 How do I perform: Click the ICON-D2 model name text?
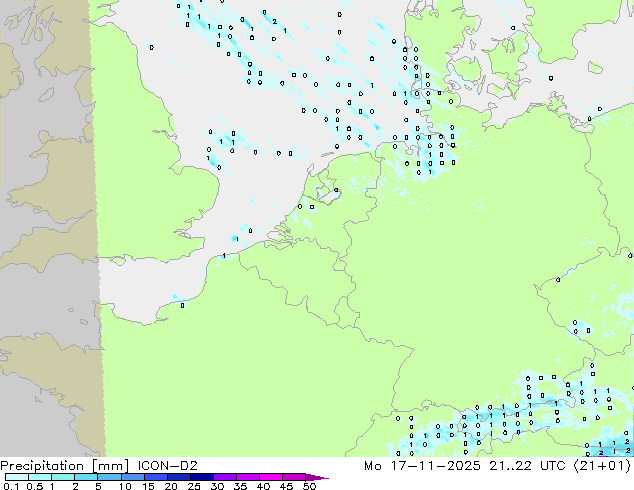[x=167, y=466]
